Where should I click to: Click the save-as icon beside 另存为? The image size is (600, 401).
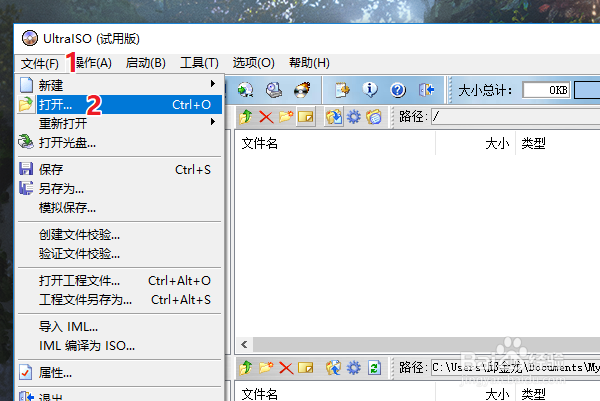26,188
